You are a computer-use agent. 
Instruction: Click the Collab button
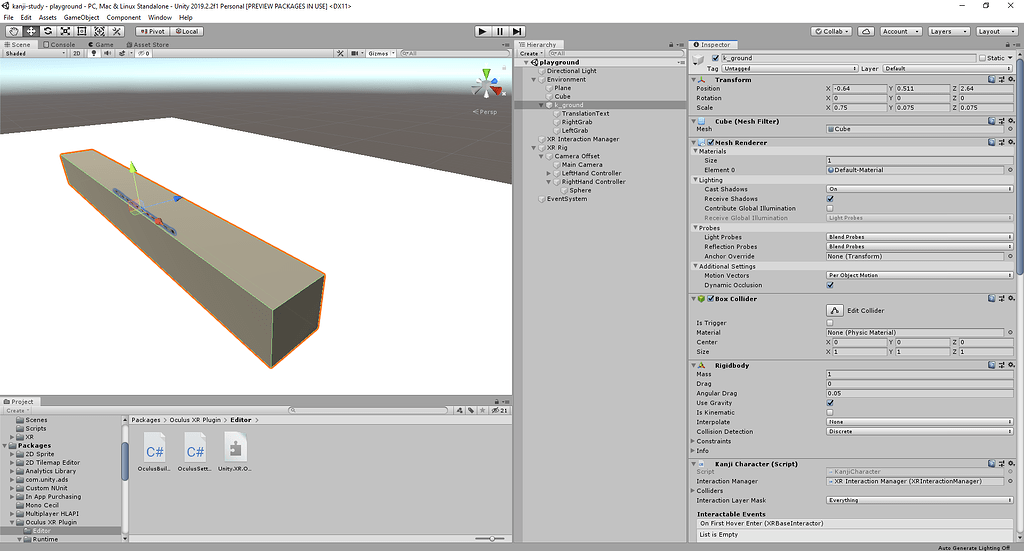pos(831,31)
